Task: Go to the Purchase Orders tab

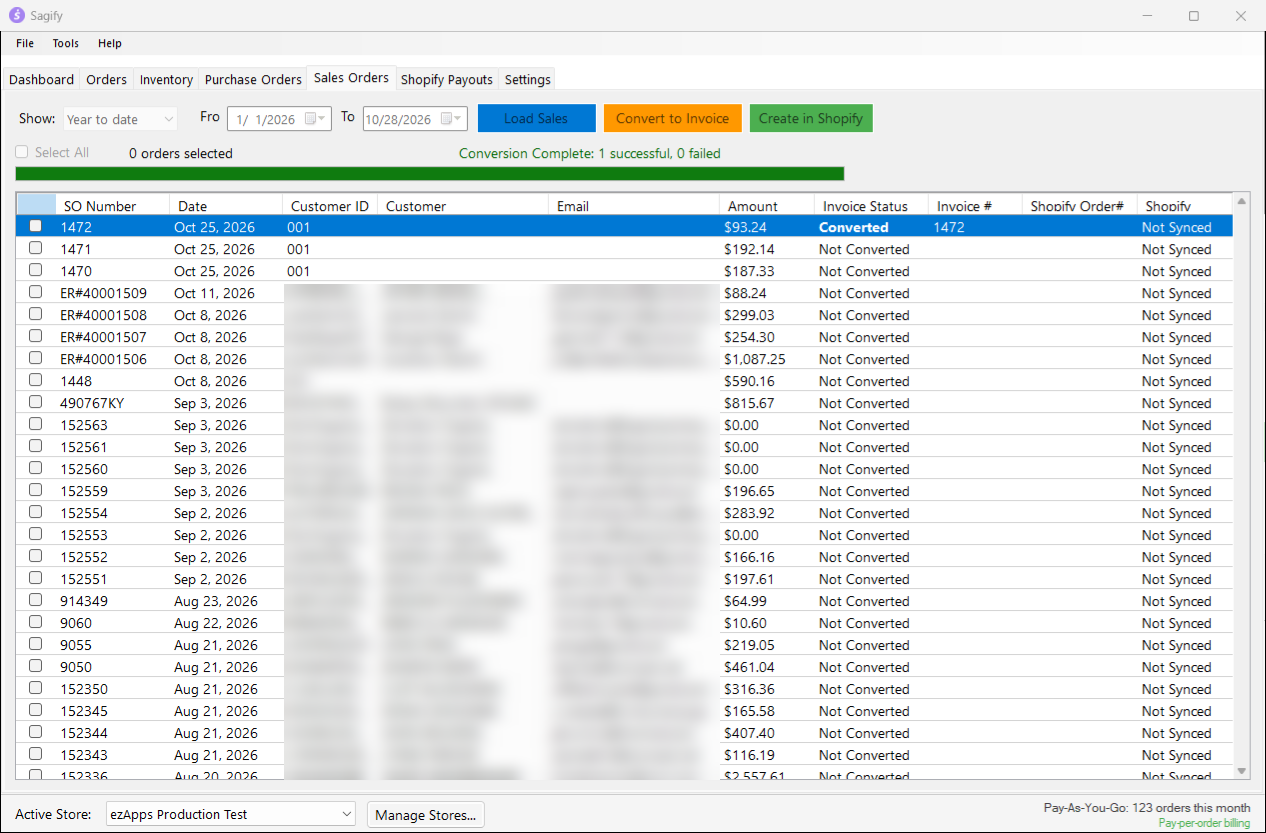Action: tap(253, 79)
